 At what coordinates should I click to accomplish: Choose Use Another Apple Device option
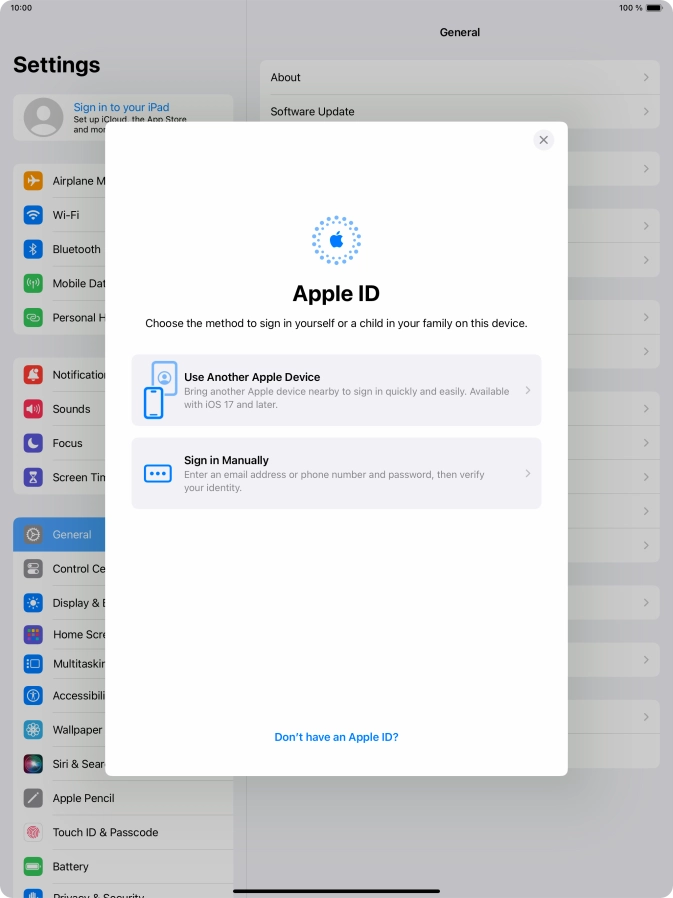pos(336,390)
